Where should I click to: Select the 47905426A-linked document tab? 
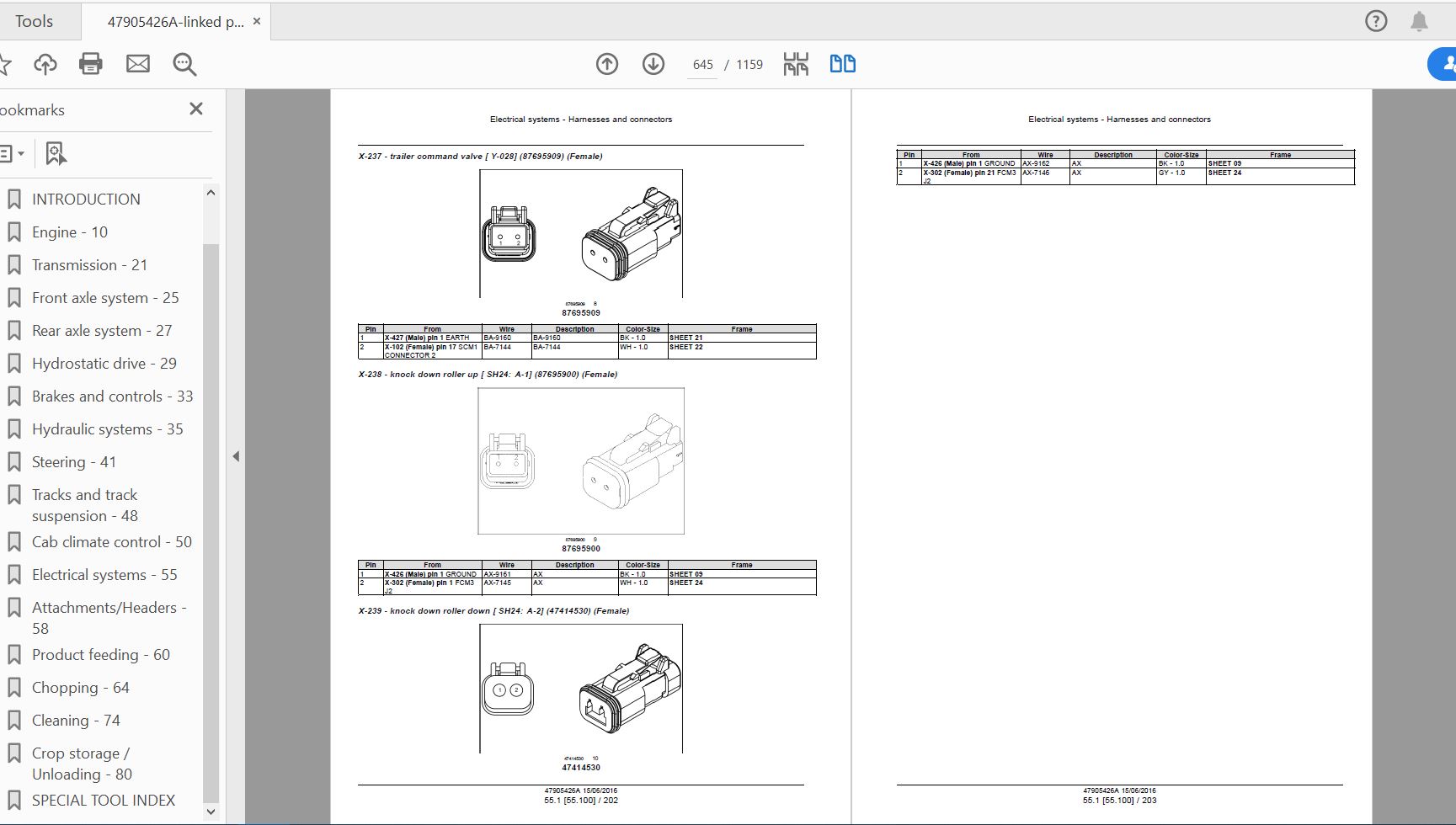click(175, 22)
